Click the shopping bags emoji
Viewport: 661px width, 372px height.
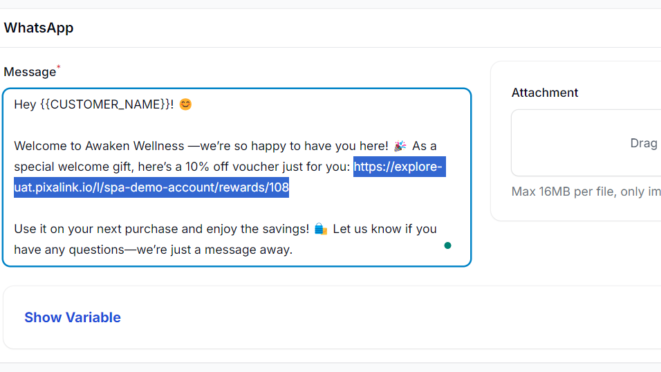point(321,229)
